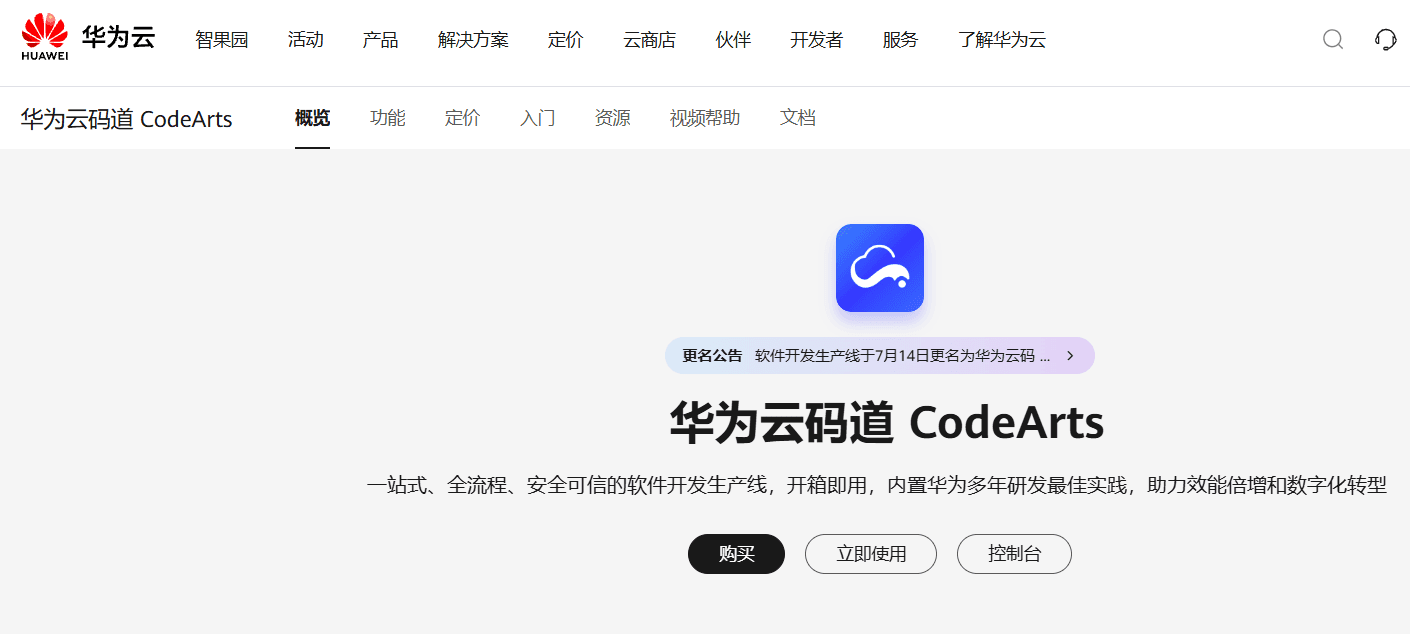Viewport: 1410px width, 634px height.
Task: Open the 开发者 menu
Action: coord(816,40)
